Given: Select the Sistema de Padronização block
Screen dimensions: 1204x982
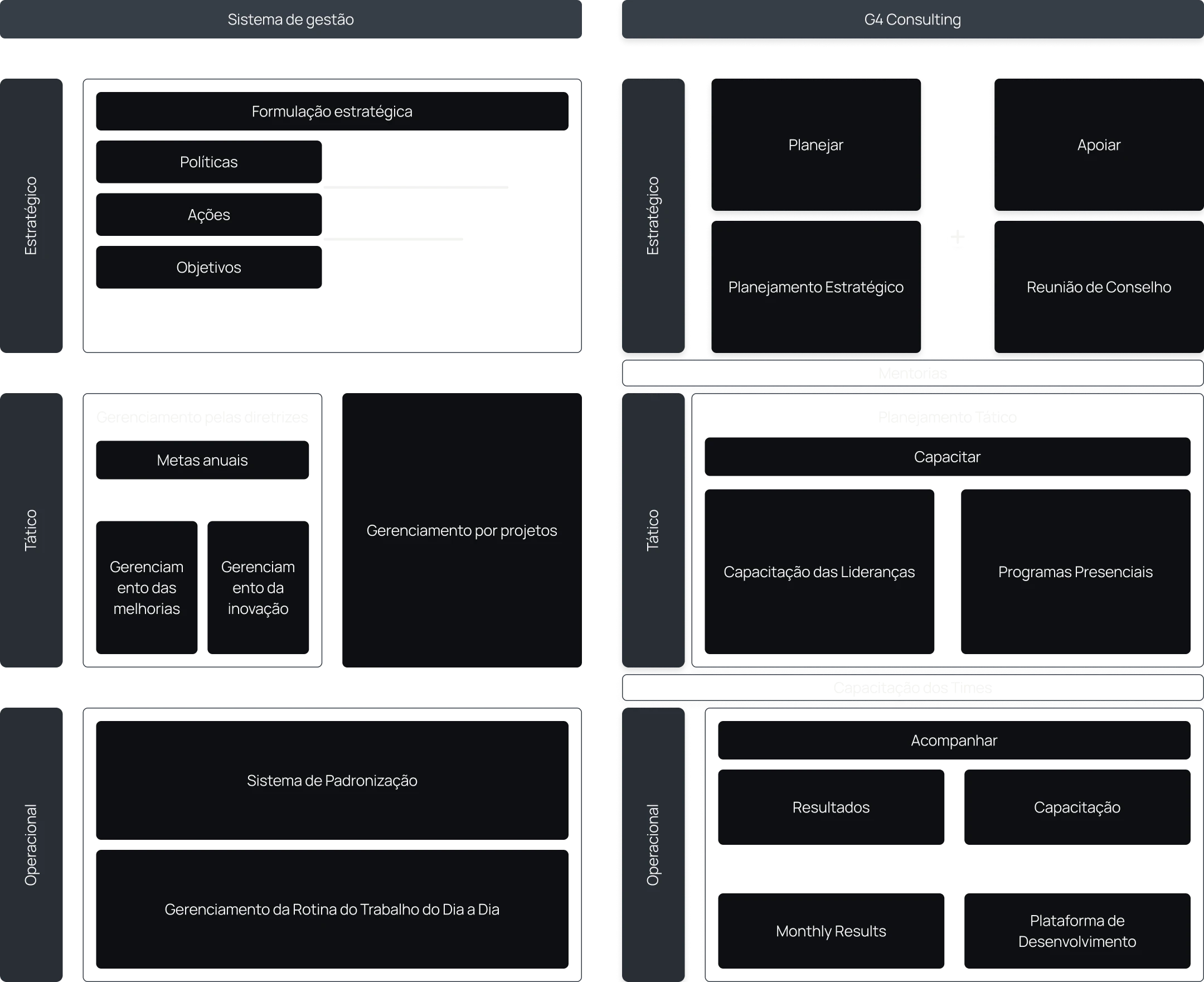Looking at the screenshot, I should click(332, 781).
